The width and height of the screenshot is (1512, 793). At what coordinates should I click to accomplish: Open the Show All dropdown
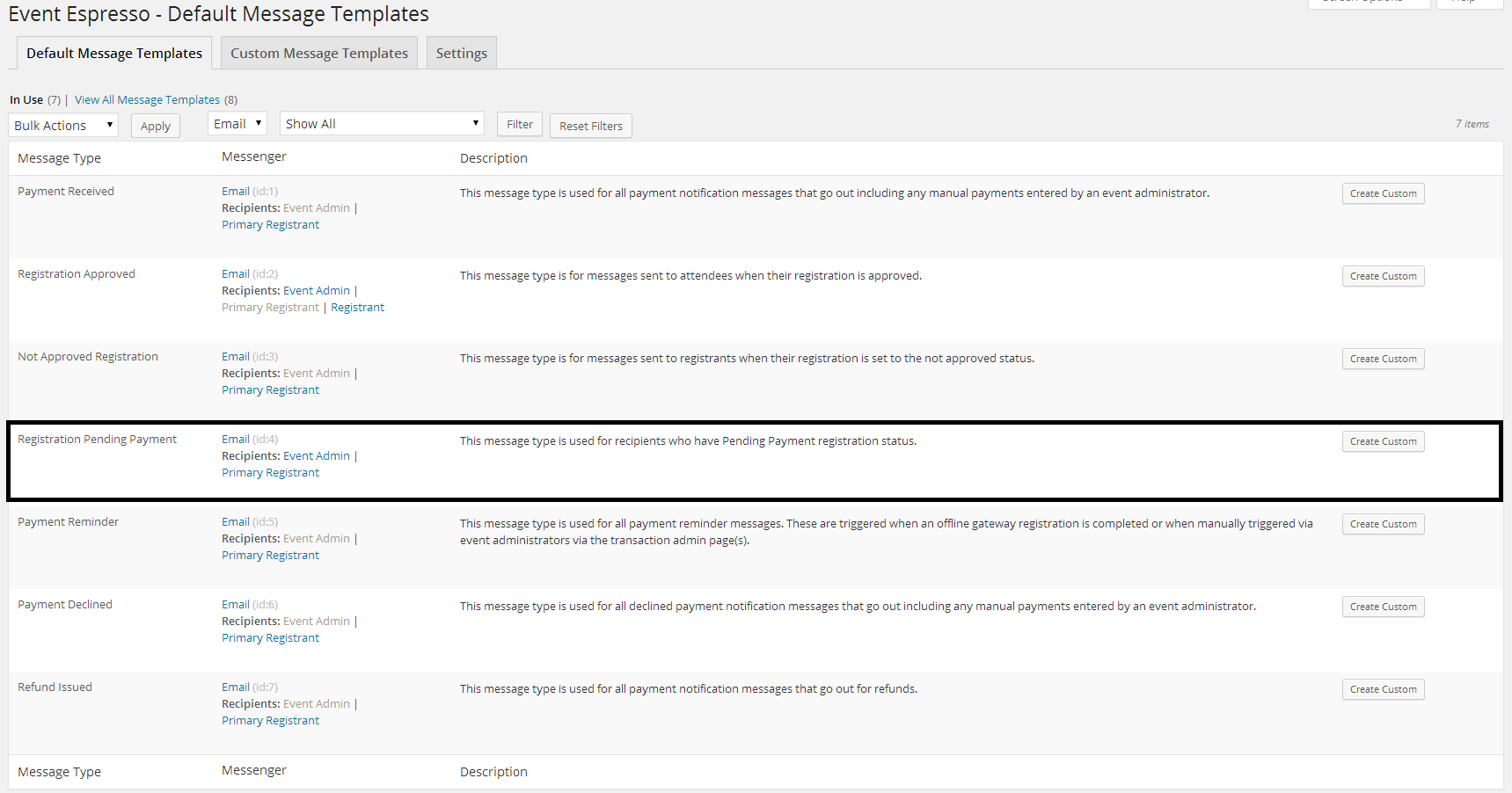[383, 124]
